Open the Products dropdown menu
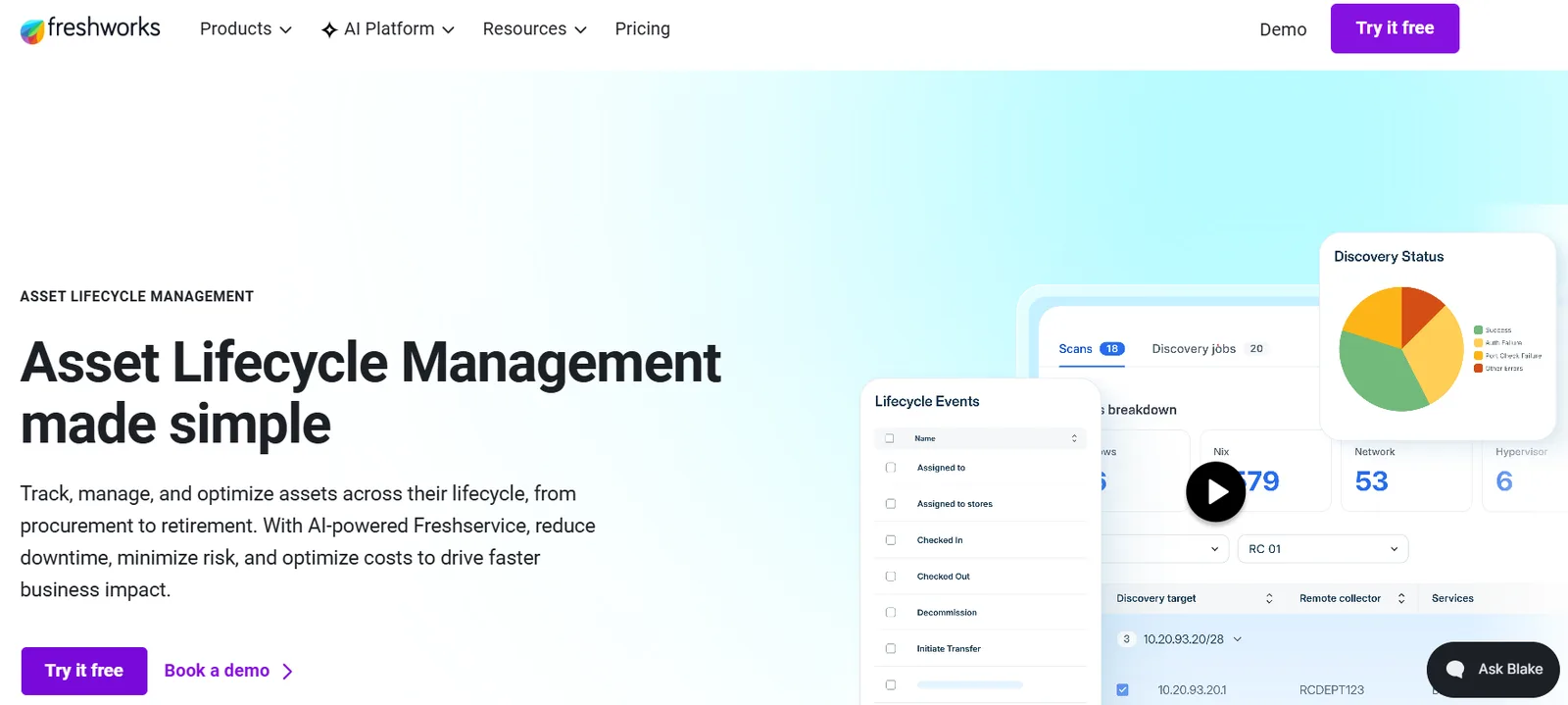Screen dimensions: 1568x705 point(246,29)
